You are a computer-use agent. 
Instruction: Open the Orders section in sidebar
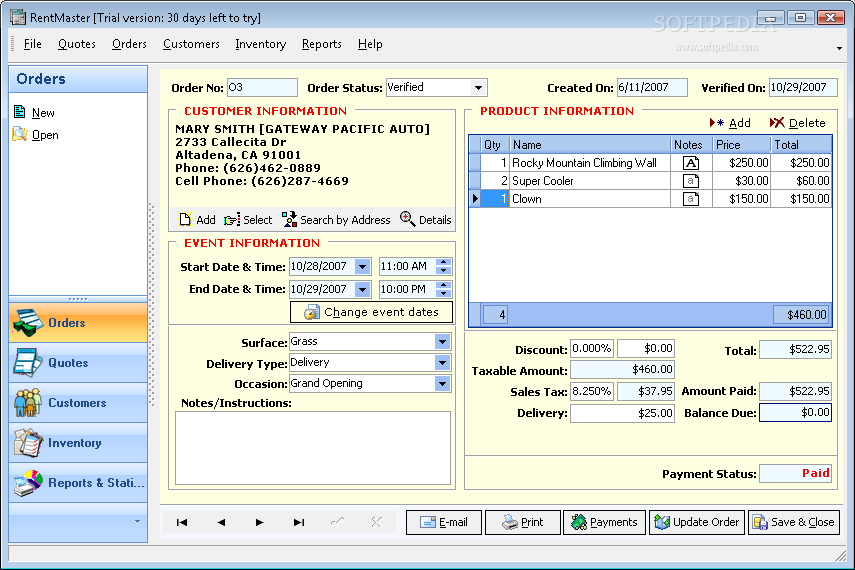78,323
